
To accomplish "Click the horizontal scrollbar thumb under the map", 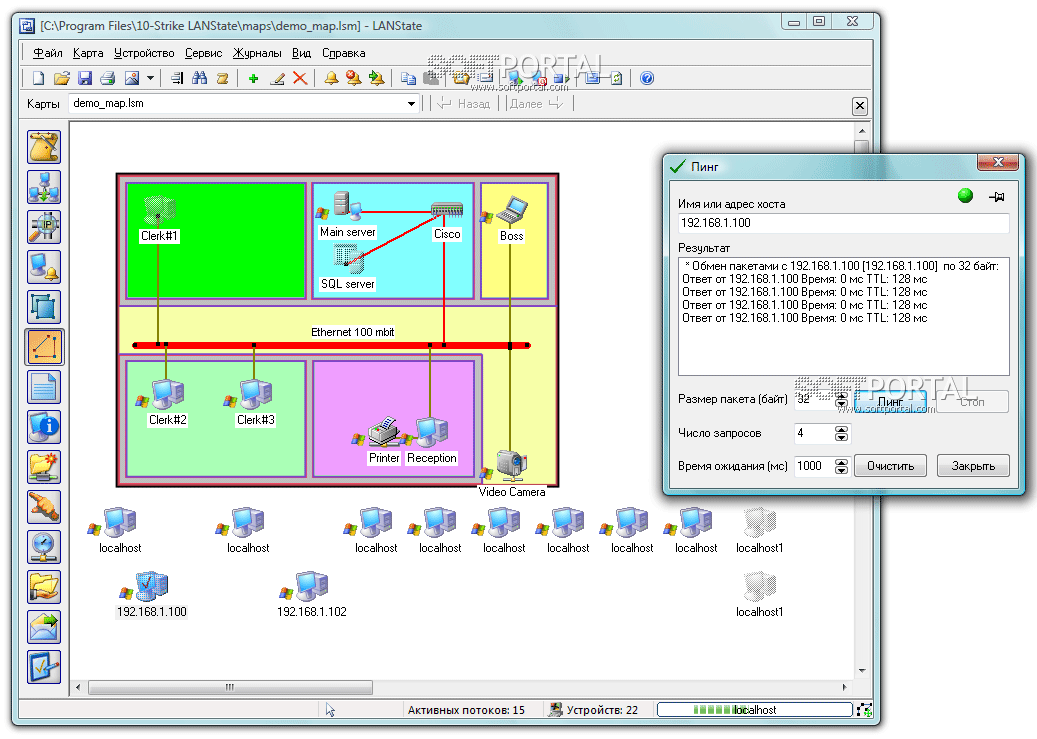I will pyautogui.click(x=230, y=687).
